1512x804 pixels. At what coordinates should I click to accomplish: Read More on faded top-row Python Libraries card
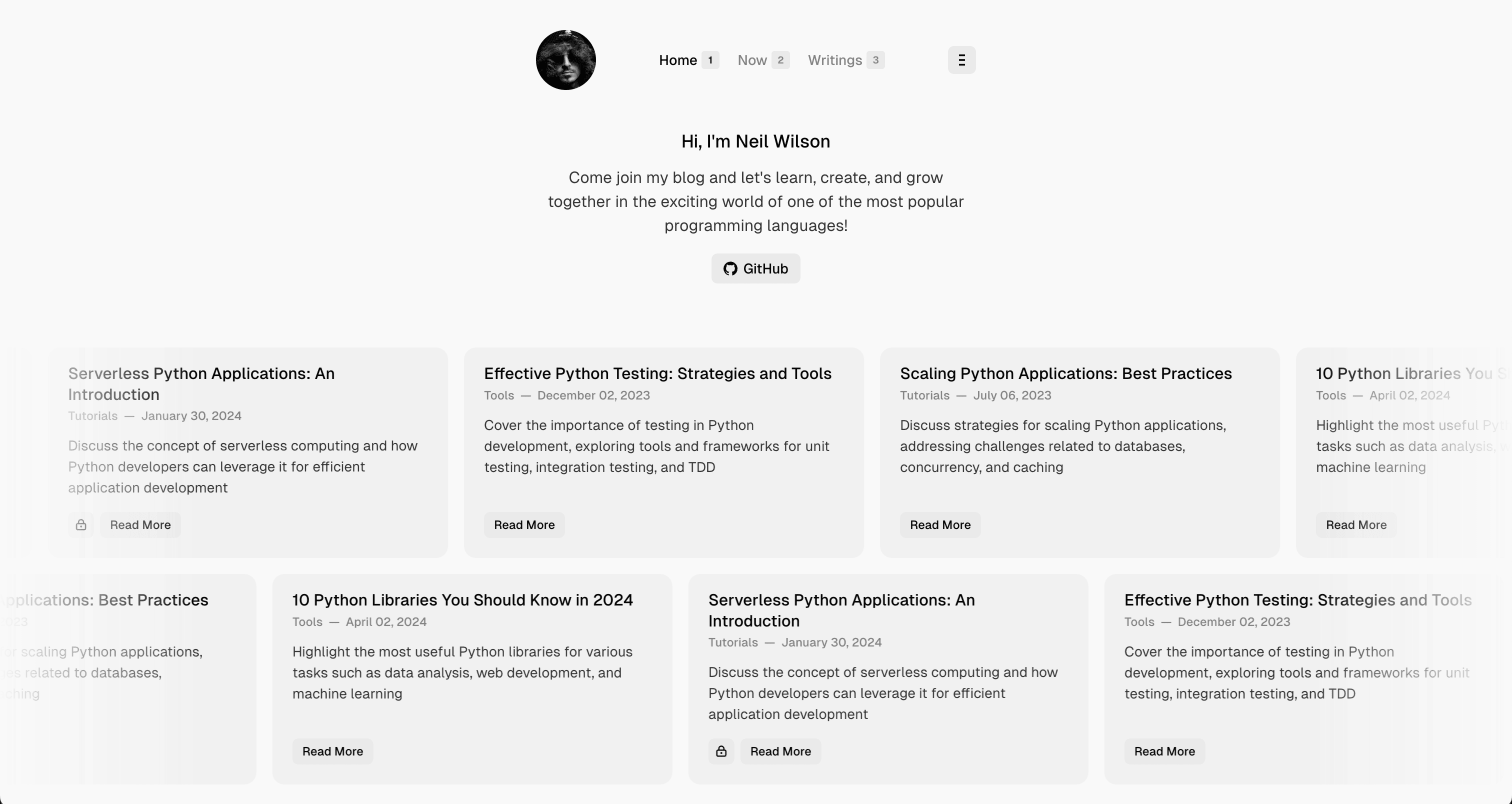(x=1356, y=524)
